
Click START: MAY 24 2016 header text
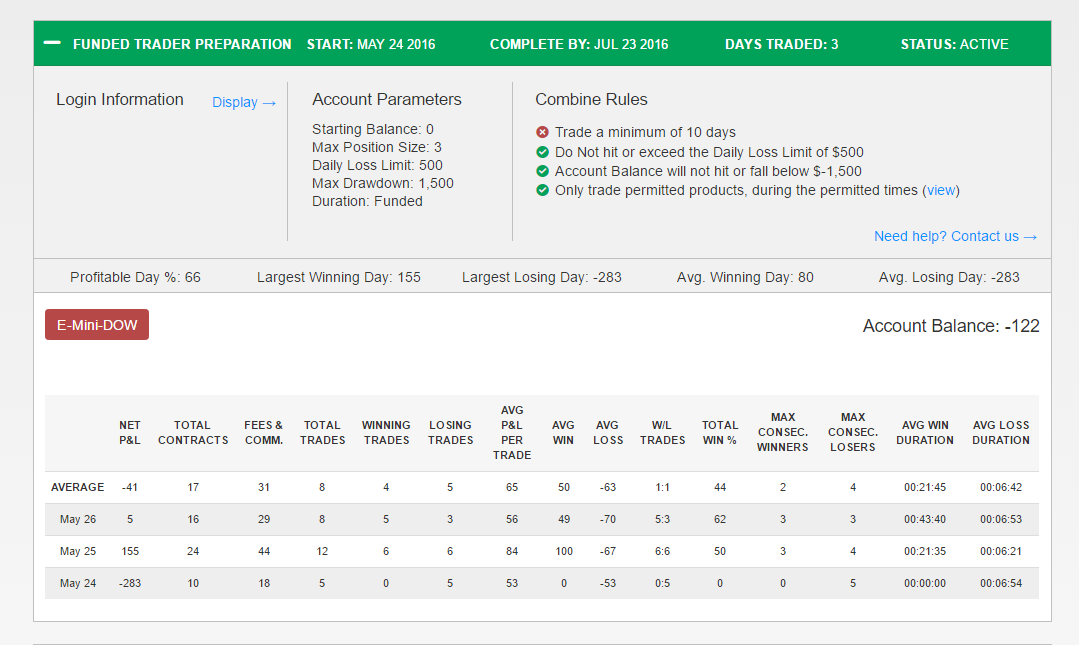[371, 44]
